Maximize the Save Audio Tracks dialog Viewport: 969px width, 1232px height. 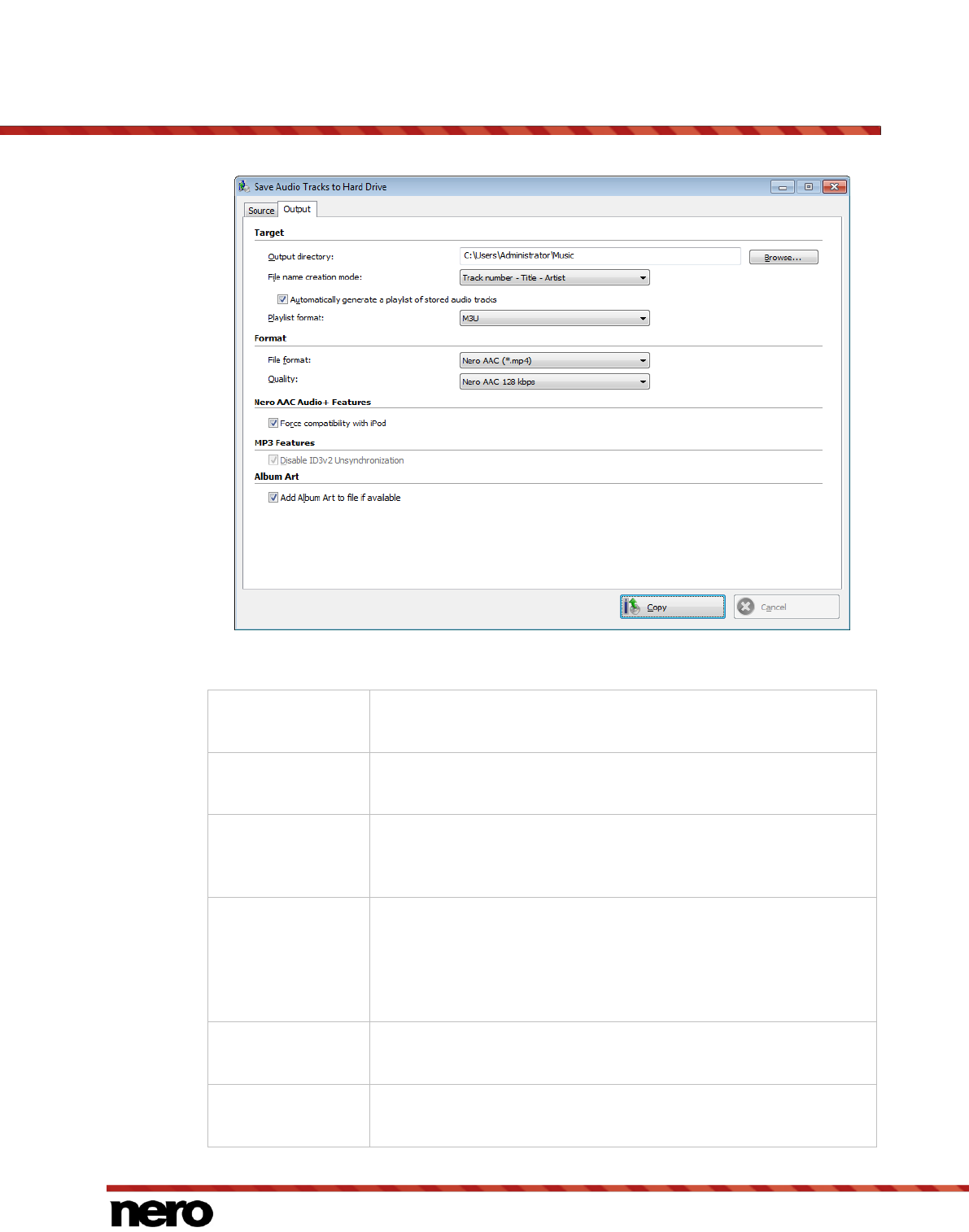tap(808, 187)
